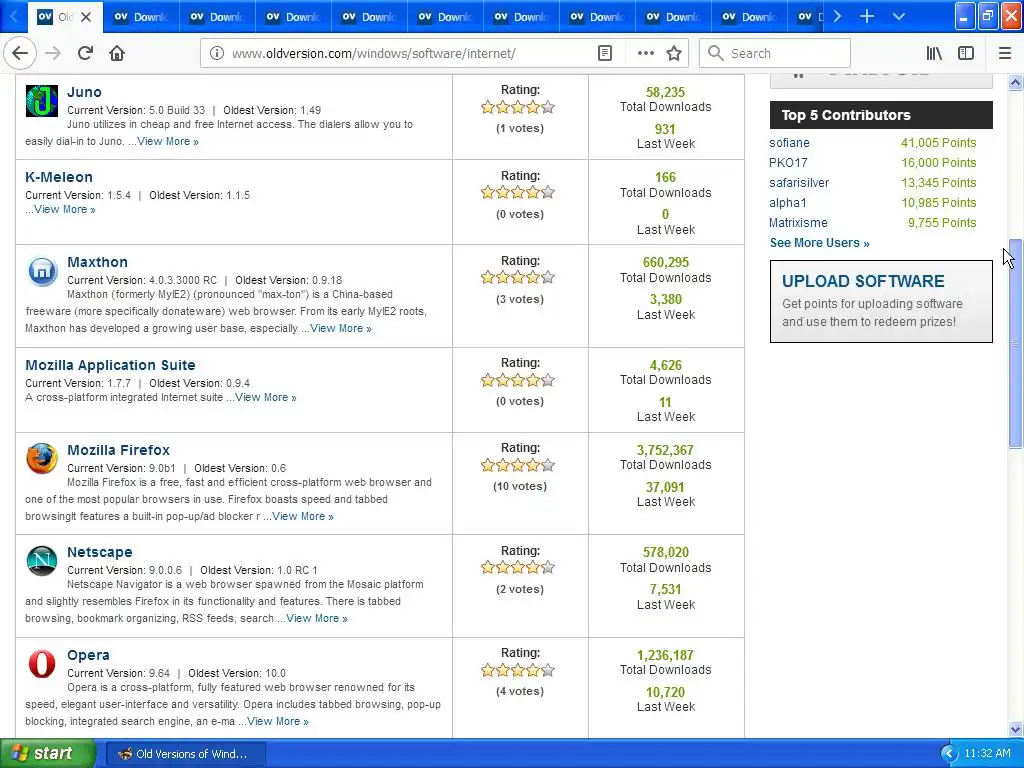This screenshot has width=1024, height=768.
Task: Switch to the fourth Download tab
Action: tap(368, 17)
